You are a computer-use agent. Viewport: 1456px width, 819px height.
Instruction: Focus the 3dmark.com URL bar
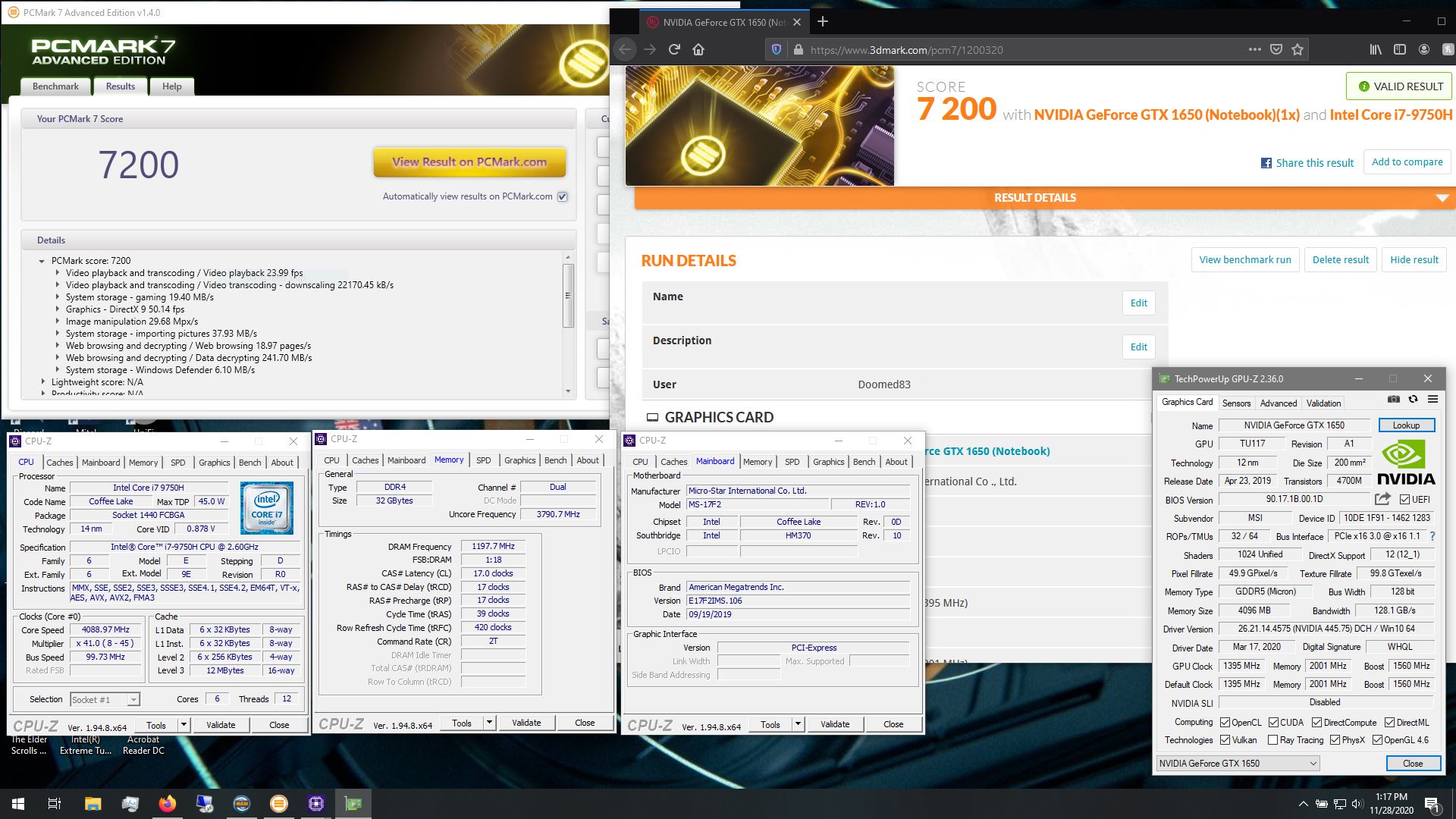1024,50
